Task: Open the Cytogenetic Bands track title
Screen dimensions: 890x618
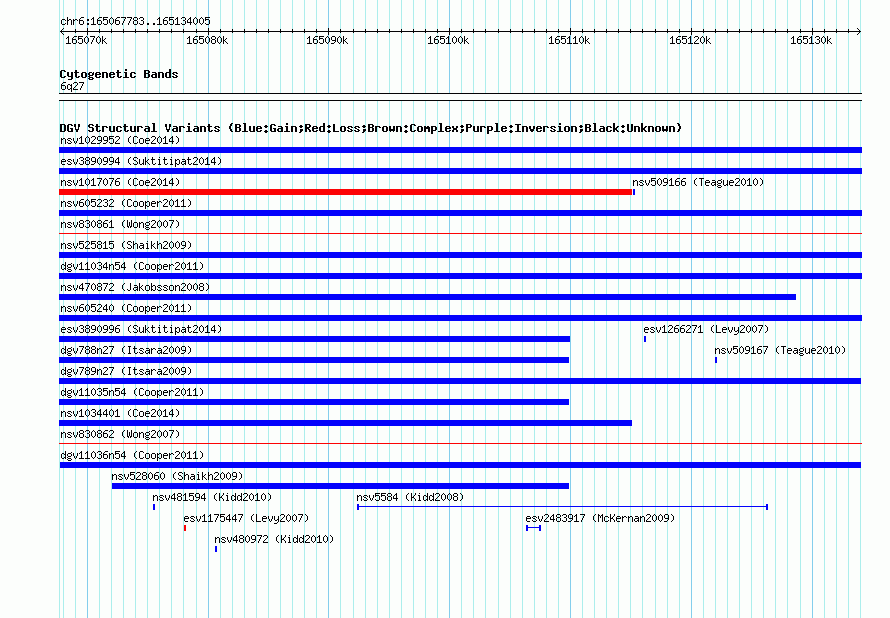Action: tap(119, 74)
